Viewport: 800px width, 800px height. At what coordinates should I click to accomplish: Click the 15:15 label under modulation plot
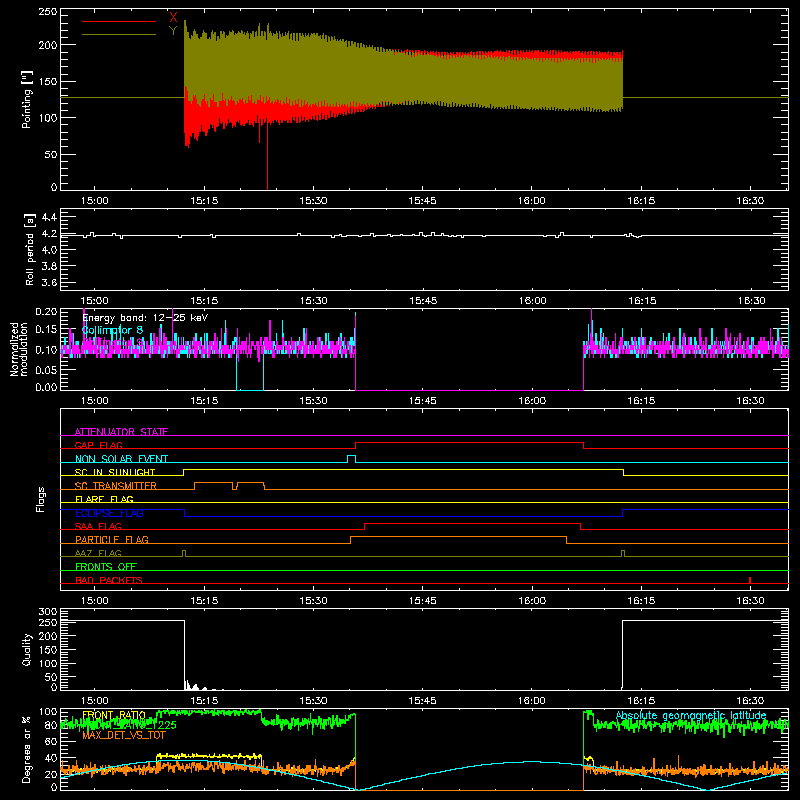204,401
